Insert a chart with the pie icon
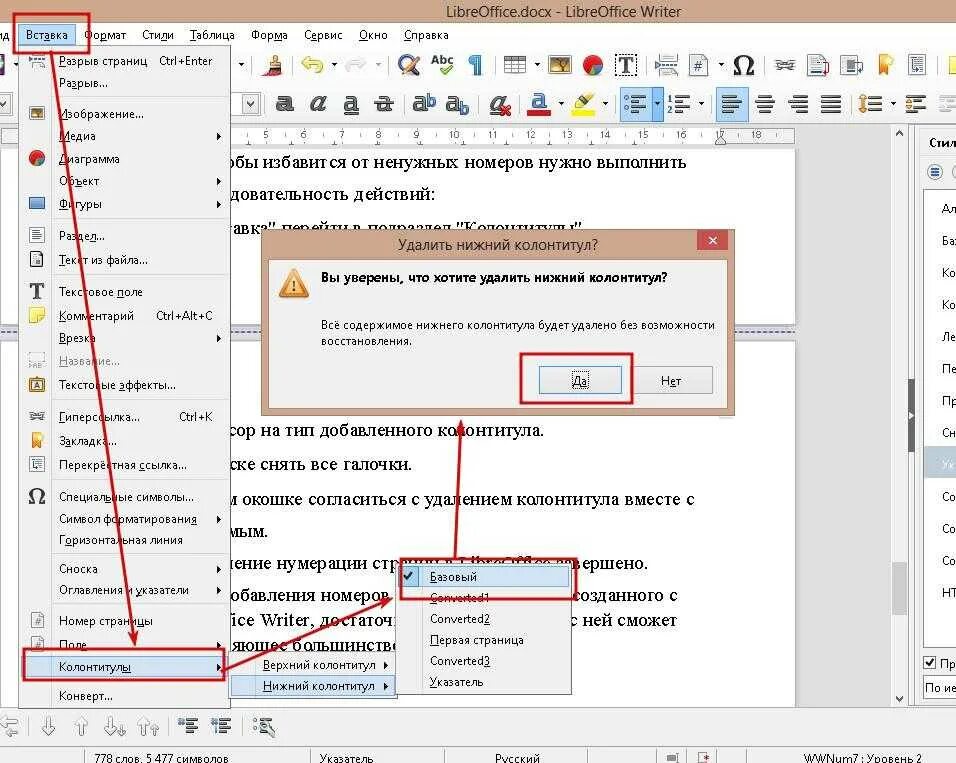Screen dimensions: 956x763 click(x=592, y=65)
